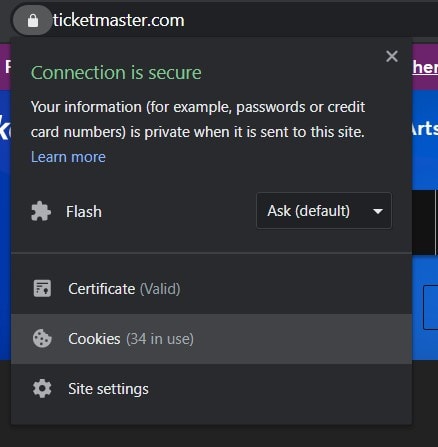Open Site settings
The image size is (438, 447).
click(211, 389)
